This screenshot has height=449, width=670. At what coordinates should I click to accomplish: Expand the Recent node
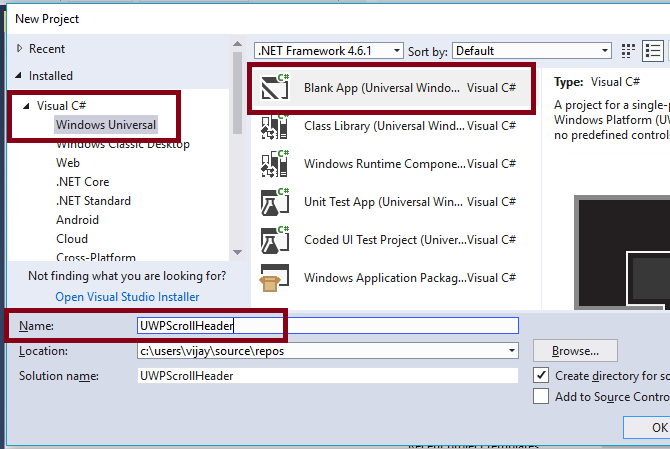click(19, 48)
